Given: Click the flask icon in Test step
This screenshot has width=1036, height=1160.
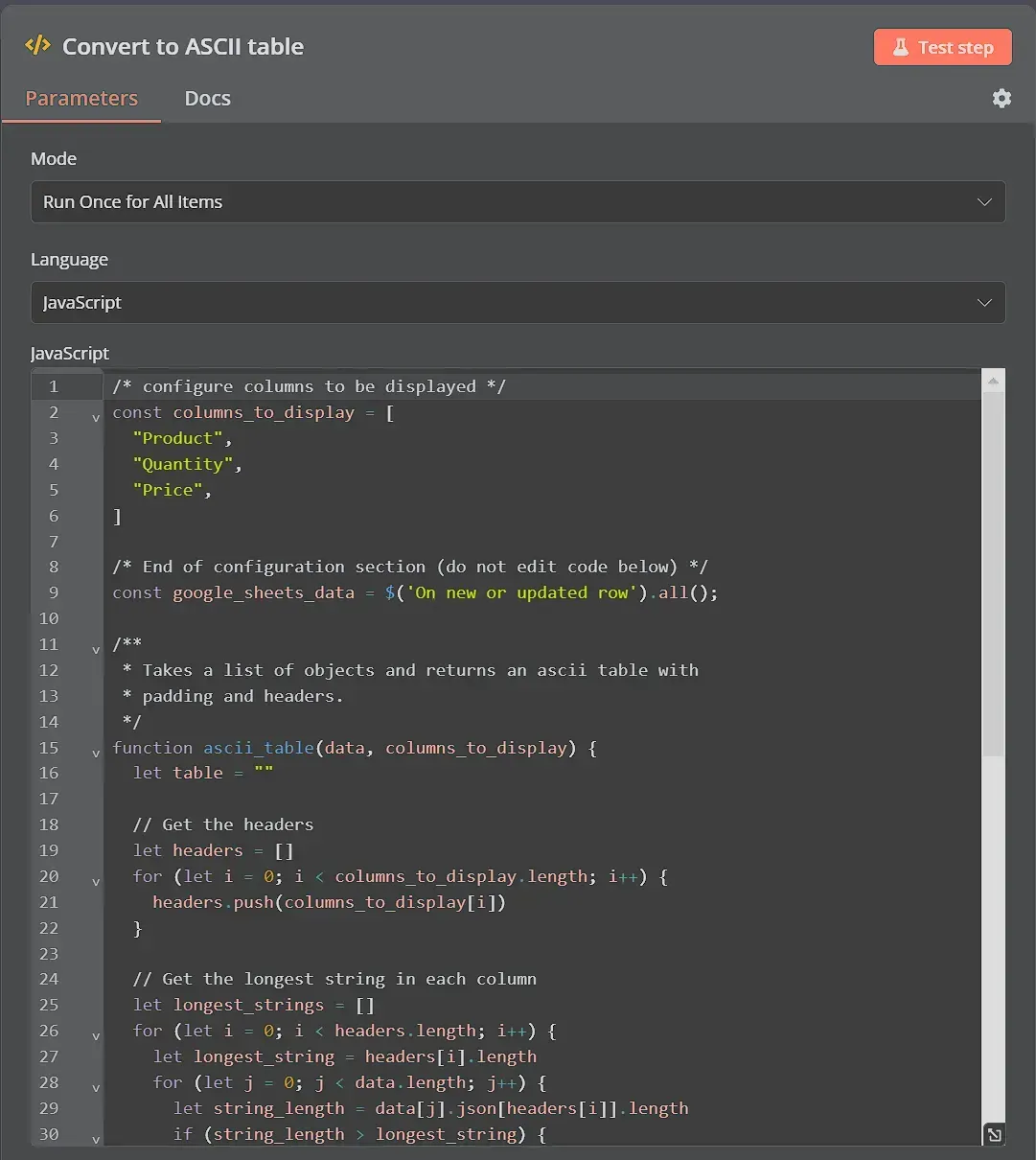Looking at the screenshot, I should click(900, 47).
